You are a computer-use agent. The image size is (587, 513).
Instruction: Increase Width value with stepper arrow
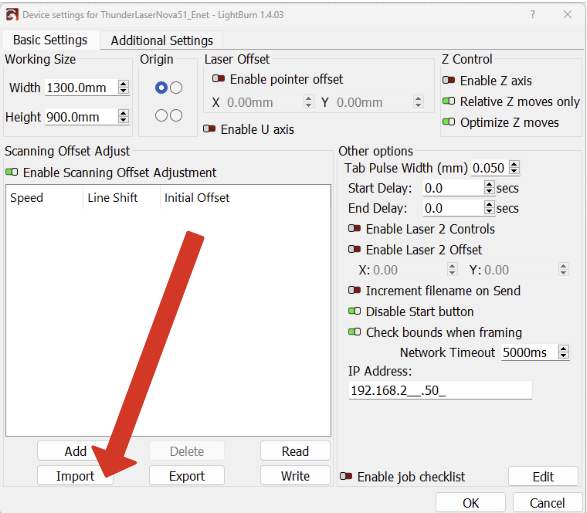click(x=123, y=84)
